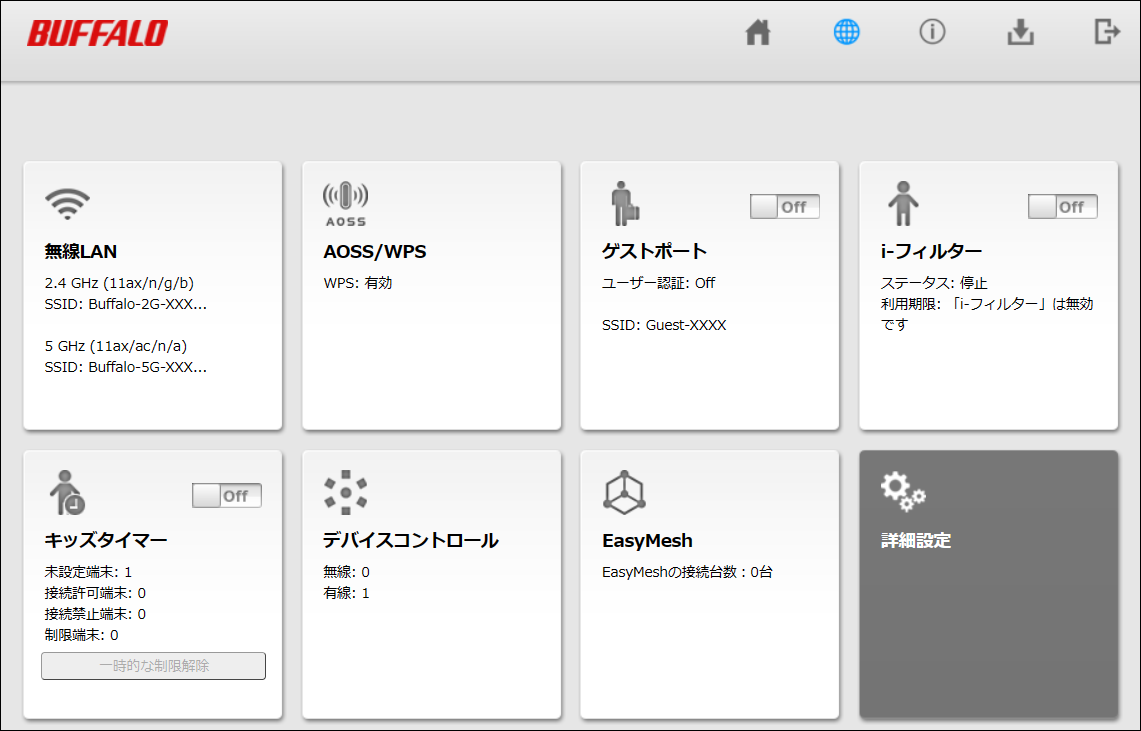Click ステータス: 停止 text
This screenshot has width=1141, height=731.
tap(934, 283)
